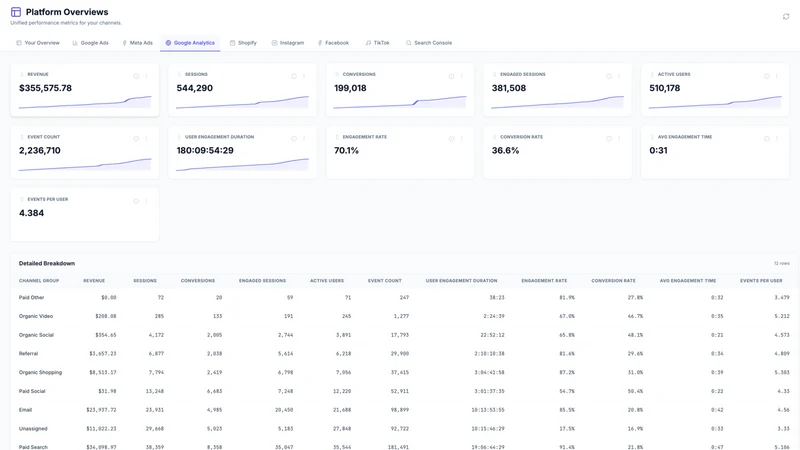Select the Organic Social table row

click(x=404, y=335)
